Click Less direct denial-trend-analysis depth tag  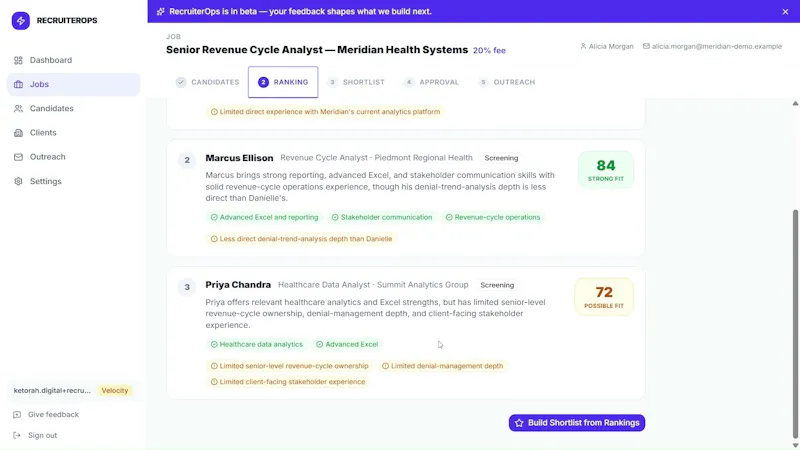[301, 239]
